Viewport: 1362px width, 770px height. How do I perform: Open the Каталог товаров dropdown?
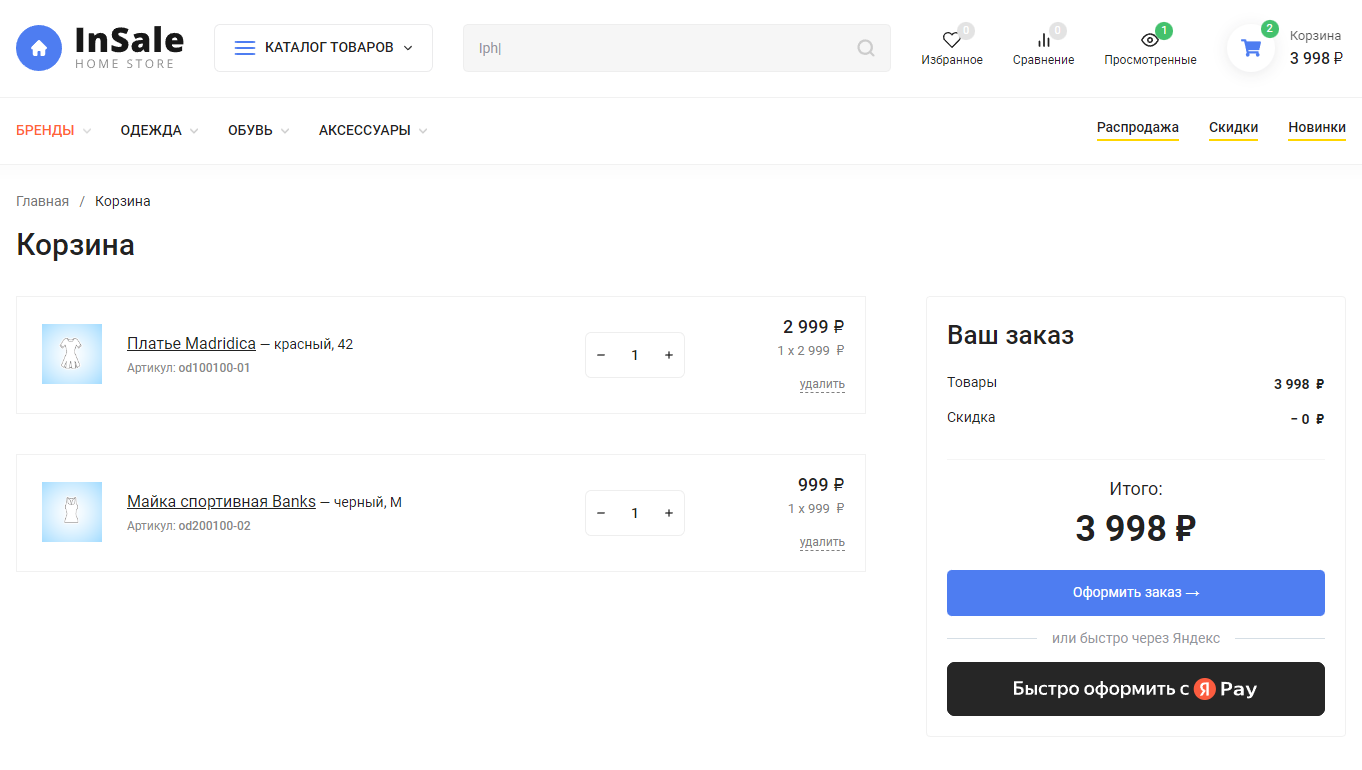point(323,48)
